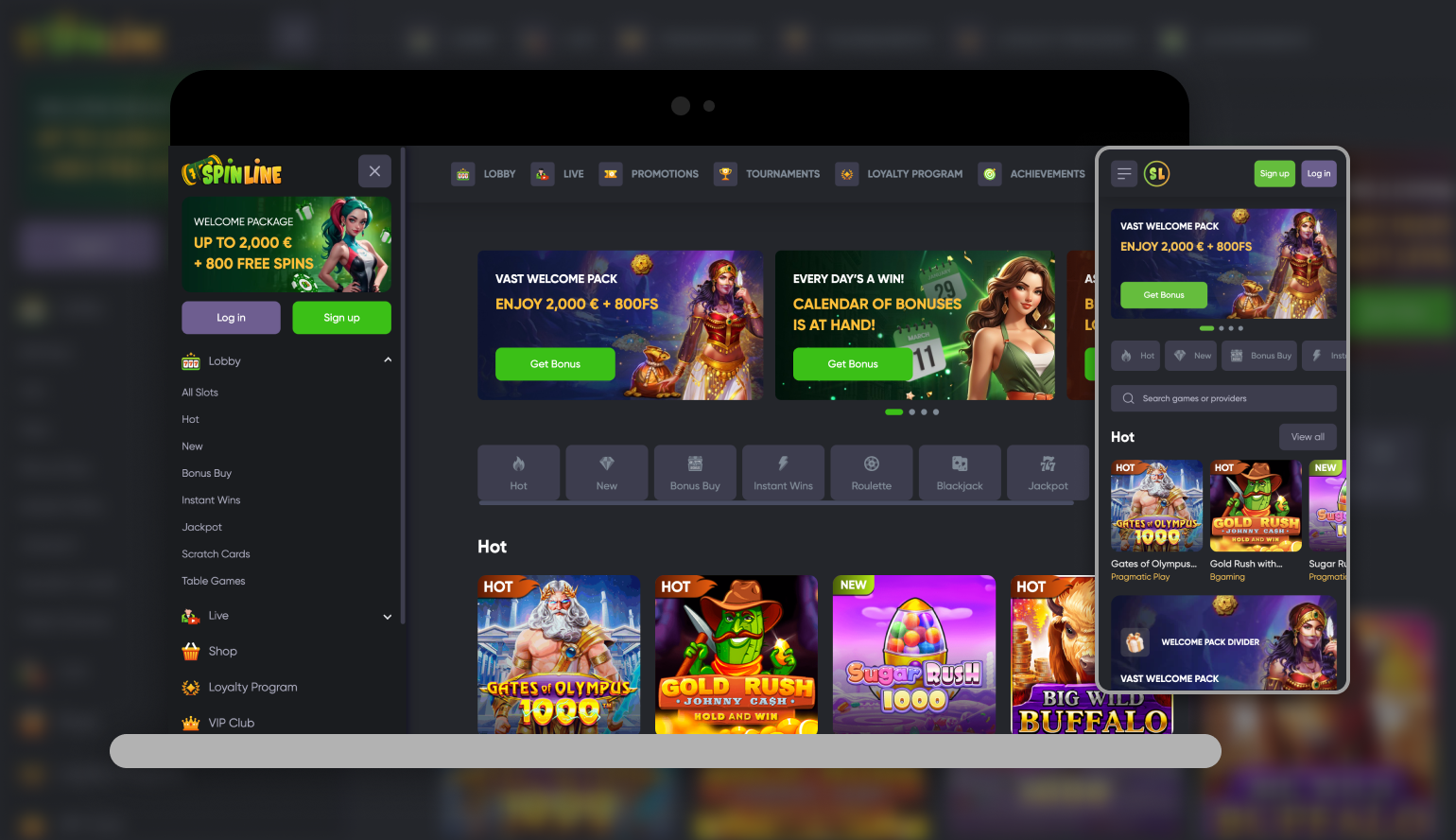Select the Instant Wins category tile

(783, 472)
